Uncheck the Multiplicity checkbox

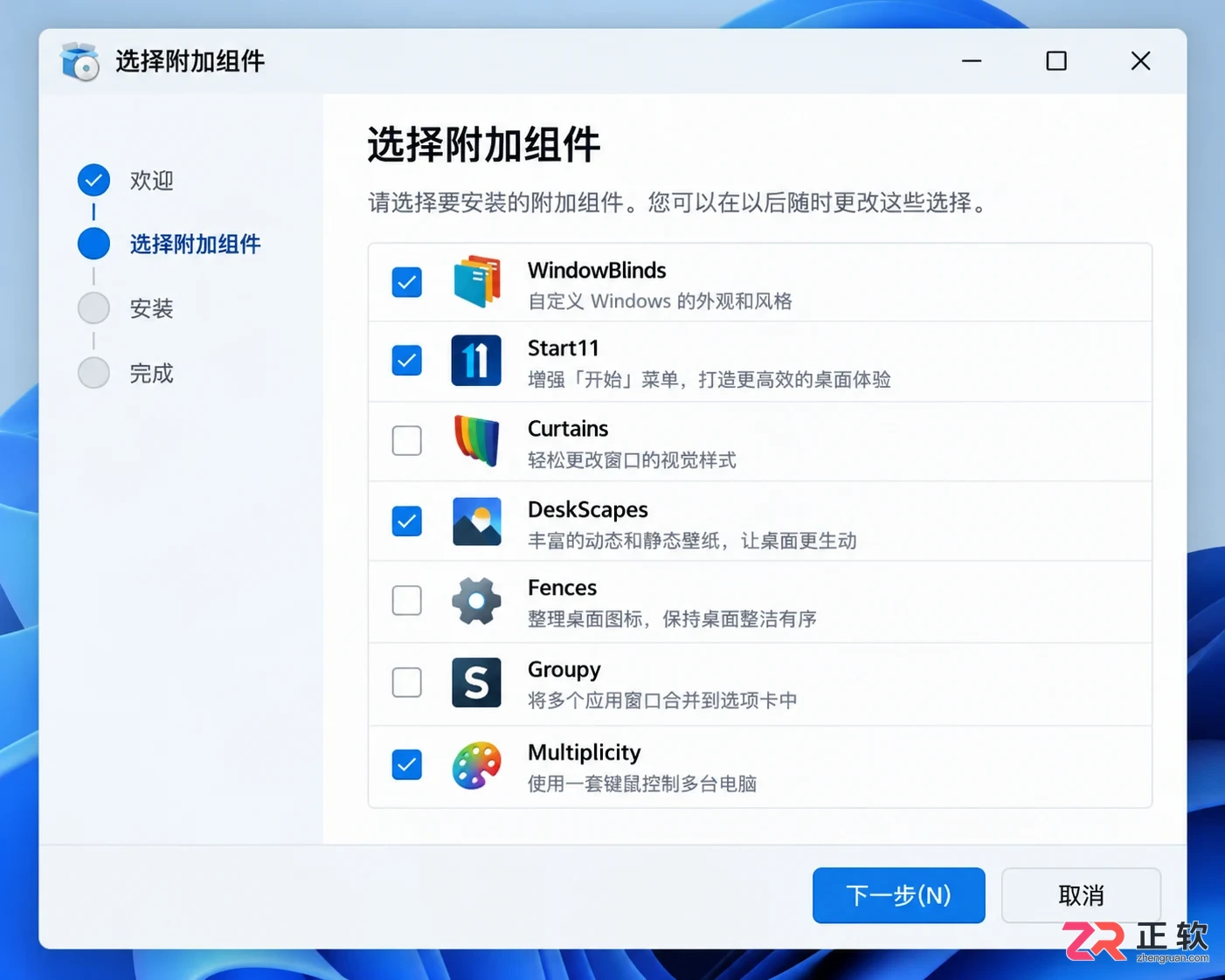(x=406, y=764)
